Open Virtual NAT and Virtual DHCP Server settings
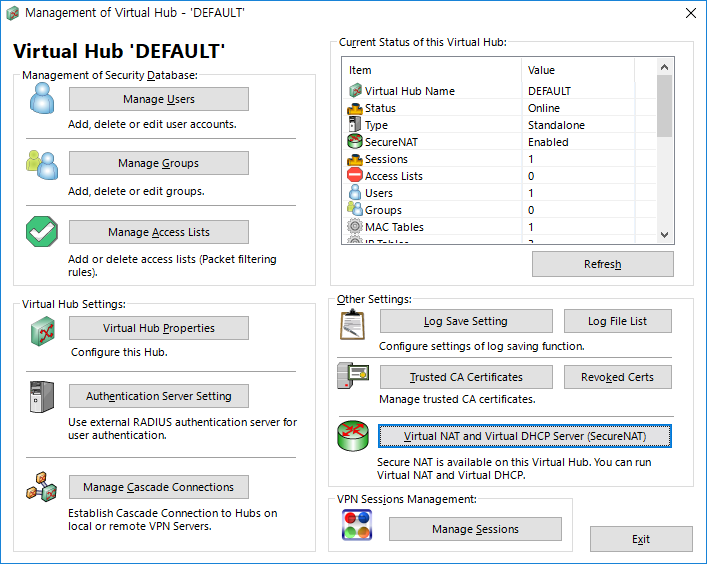 click(x=524, y=436)
